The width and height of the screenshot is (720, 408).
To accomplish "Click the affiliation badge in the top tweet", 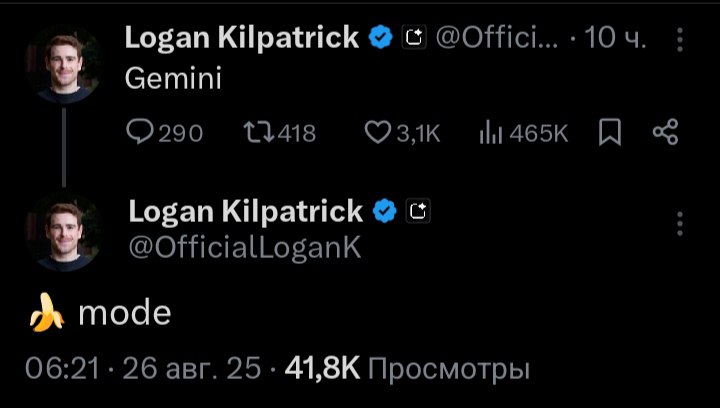I will (413, 39).
